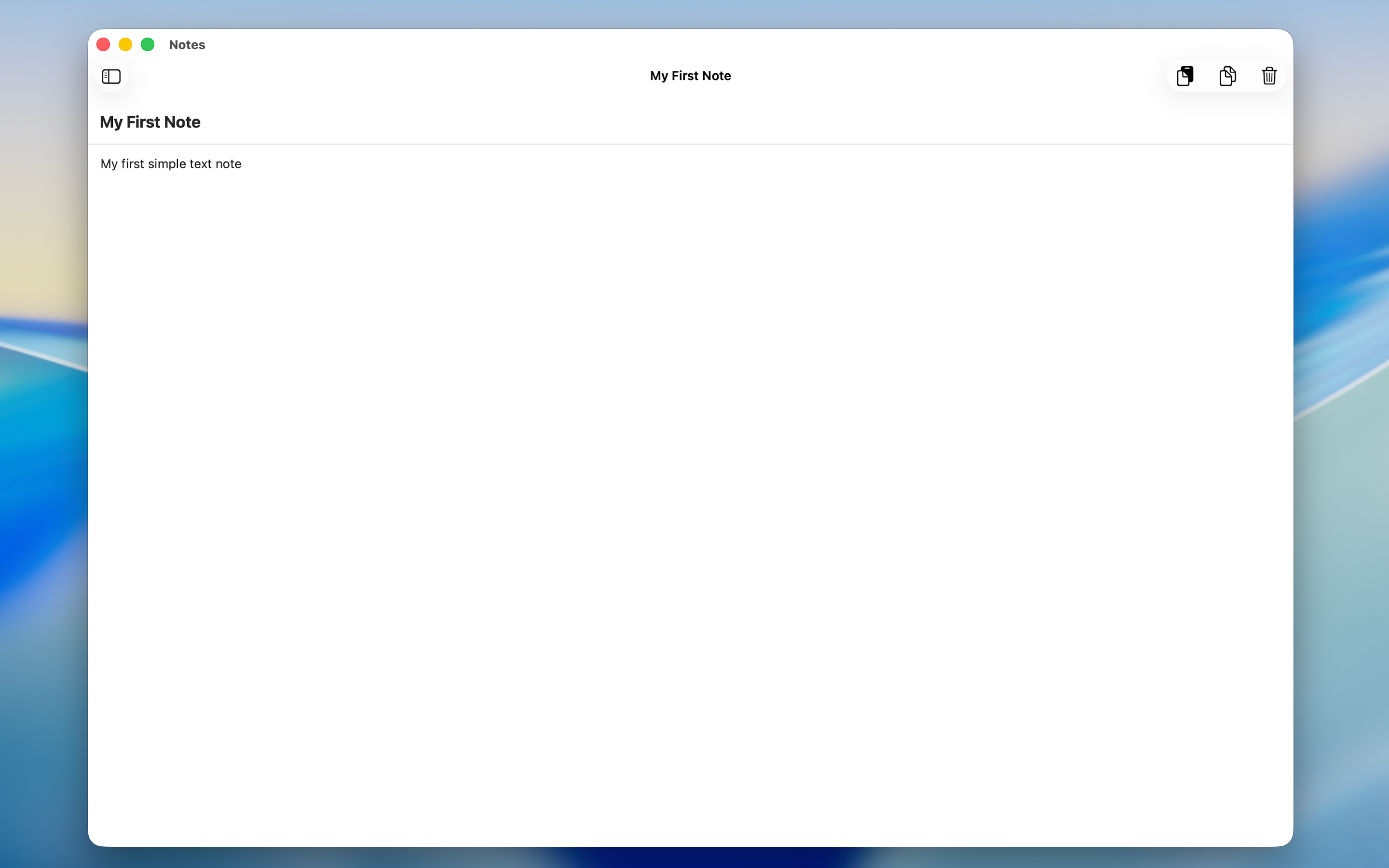1389x868 pixels.
Task: Close the Notes window
Action: pos(103,44)
